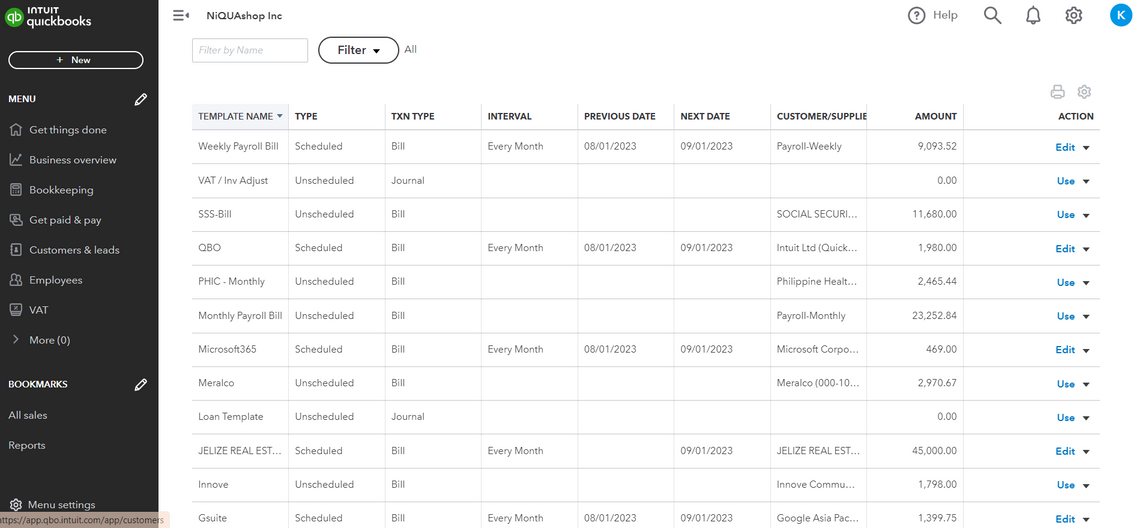Open table column settings gear
This screenshot has height=528, width=1133.
1084,92
